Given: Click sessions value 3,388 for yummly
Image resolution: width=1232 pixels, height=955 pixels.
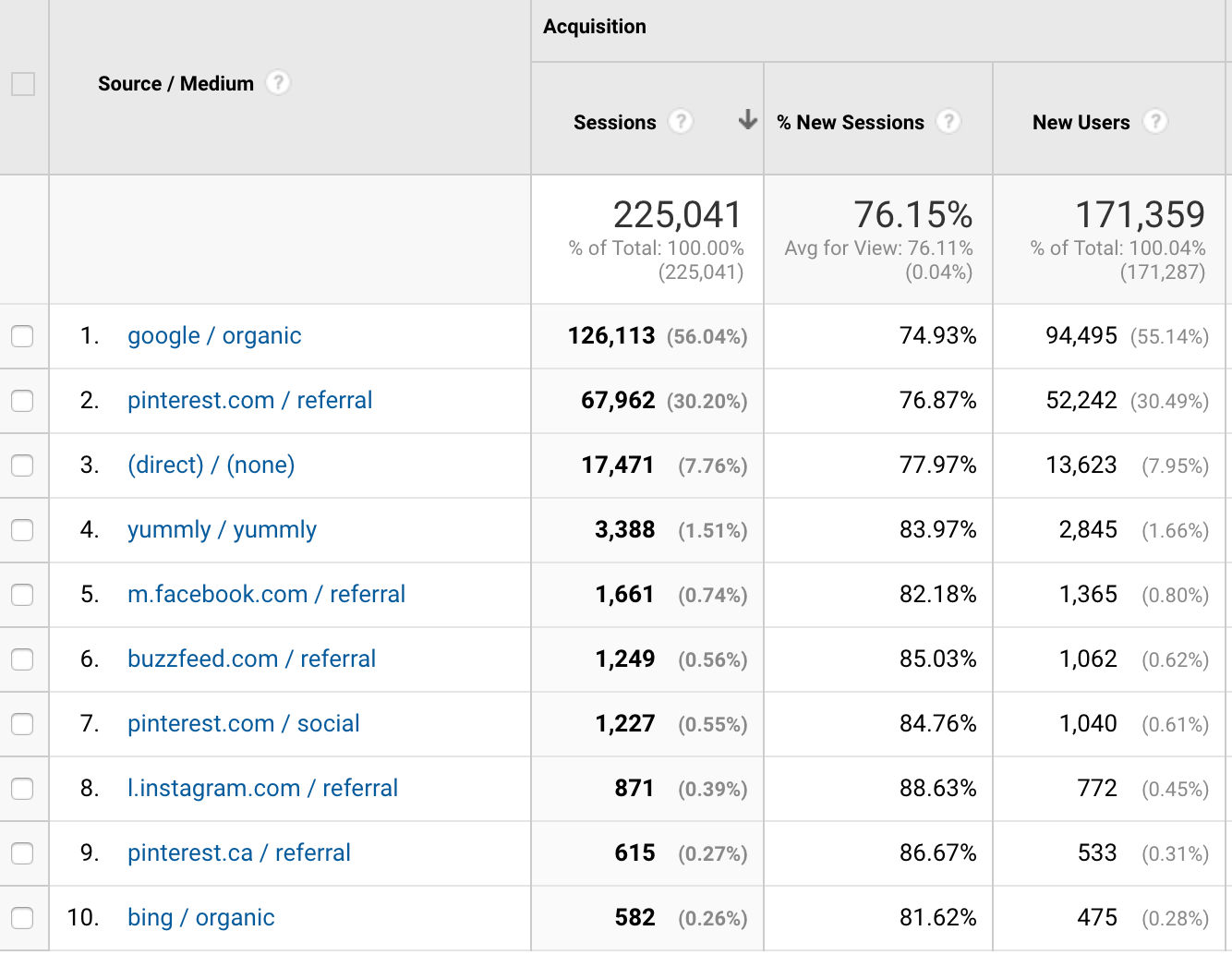Looking at the screenshot, I should [x=625, y=530].
